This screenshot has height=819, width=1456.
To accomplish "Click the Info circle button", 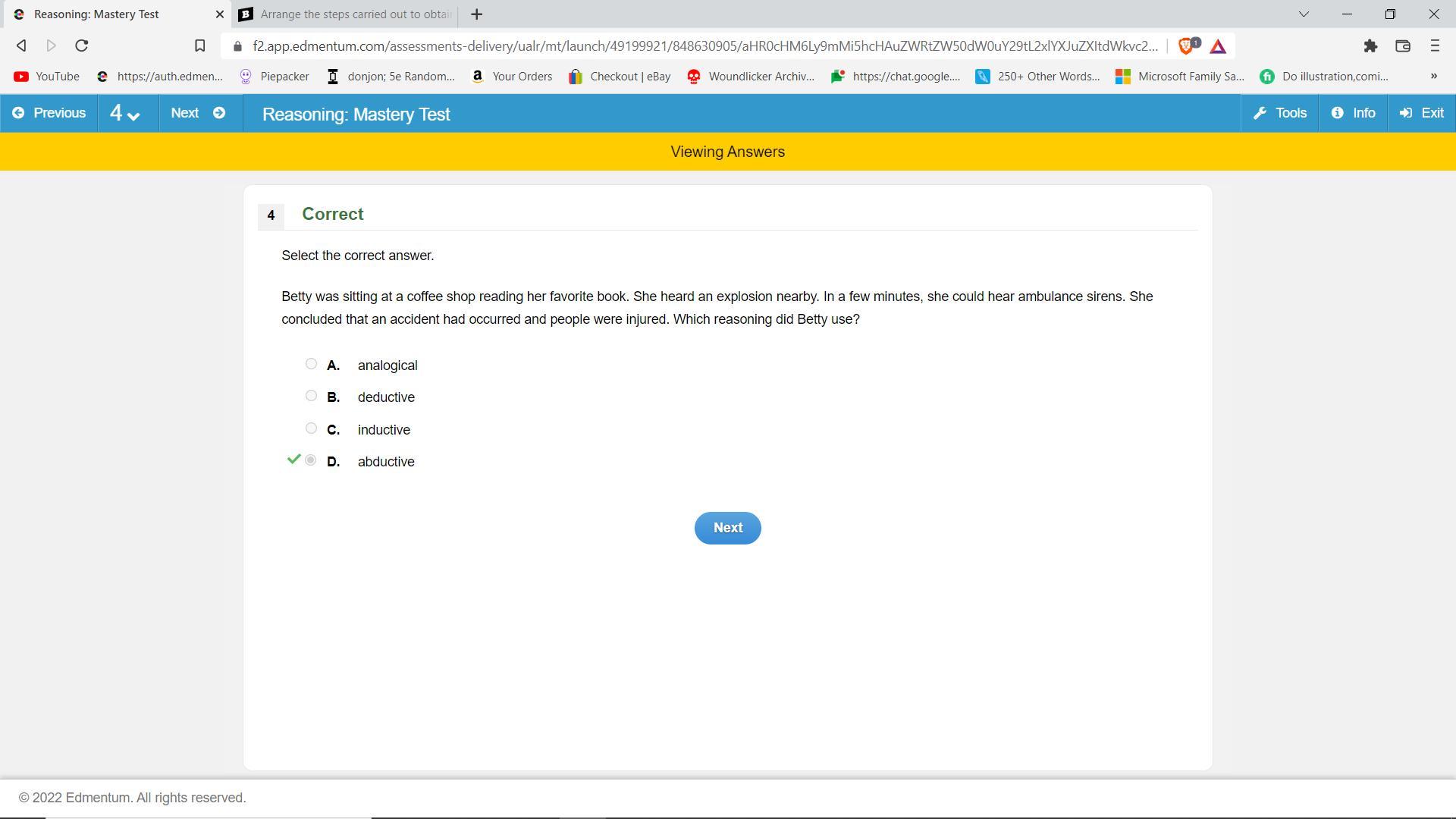I will pos(1354,113).
